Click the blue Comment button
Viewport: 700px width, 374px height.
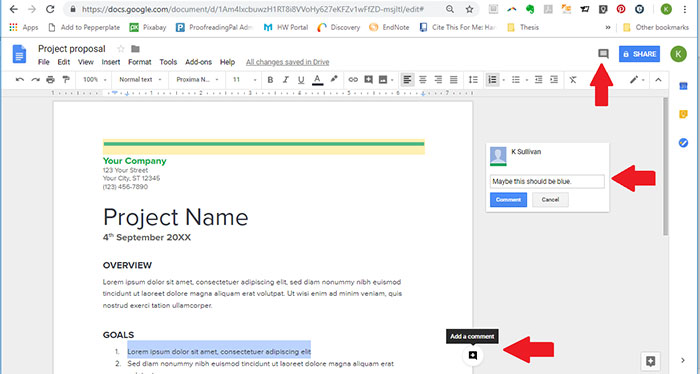pyautogui.click(x=508, y=199)
